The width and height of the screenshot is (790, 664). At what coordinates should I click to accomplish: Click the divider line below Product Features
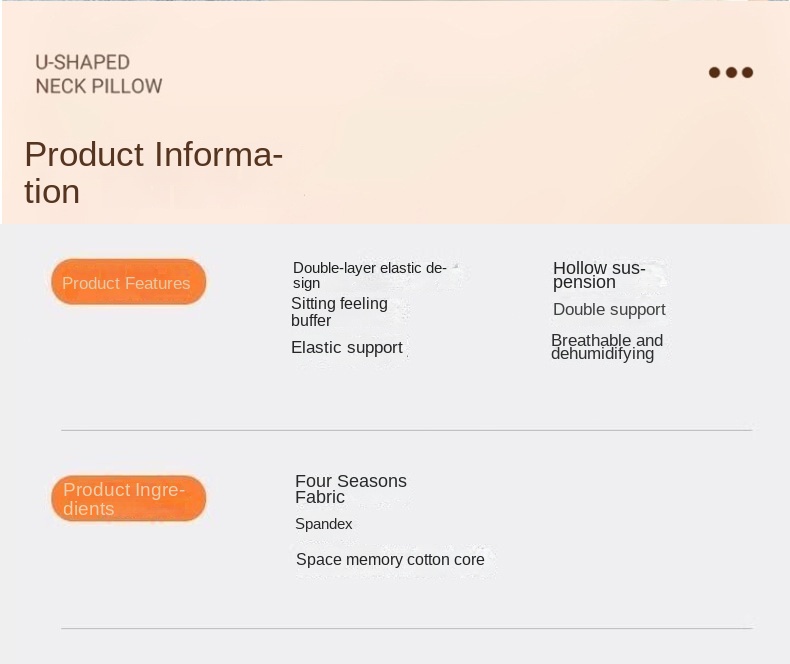tap(406, 430)
